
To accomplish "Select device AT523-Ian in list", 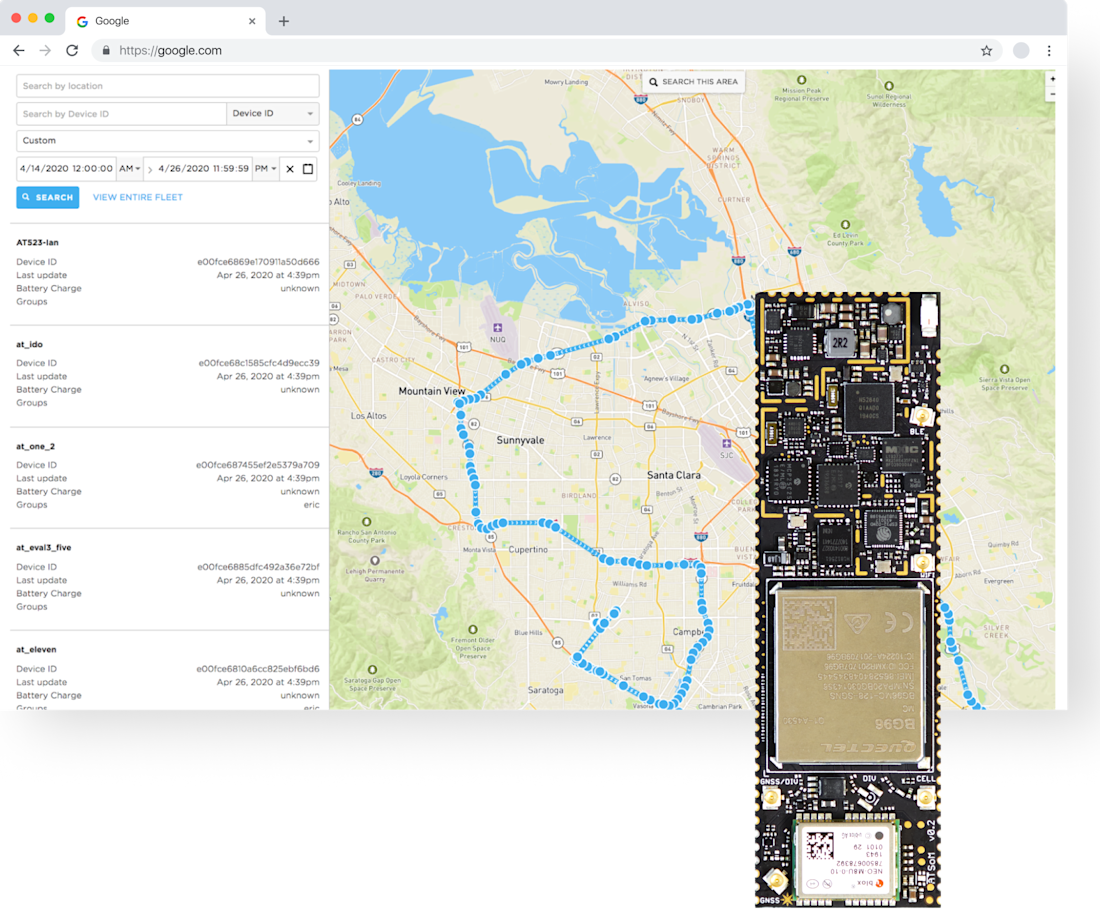I will (37, 242).
